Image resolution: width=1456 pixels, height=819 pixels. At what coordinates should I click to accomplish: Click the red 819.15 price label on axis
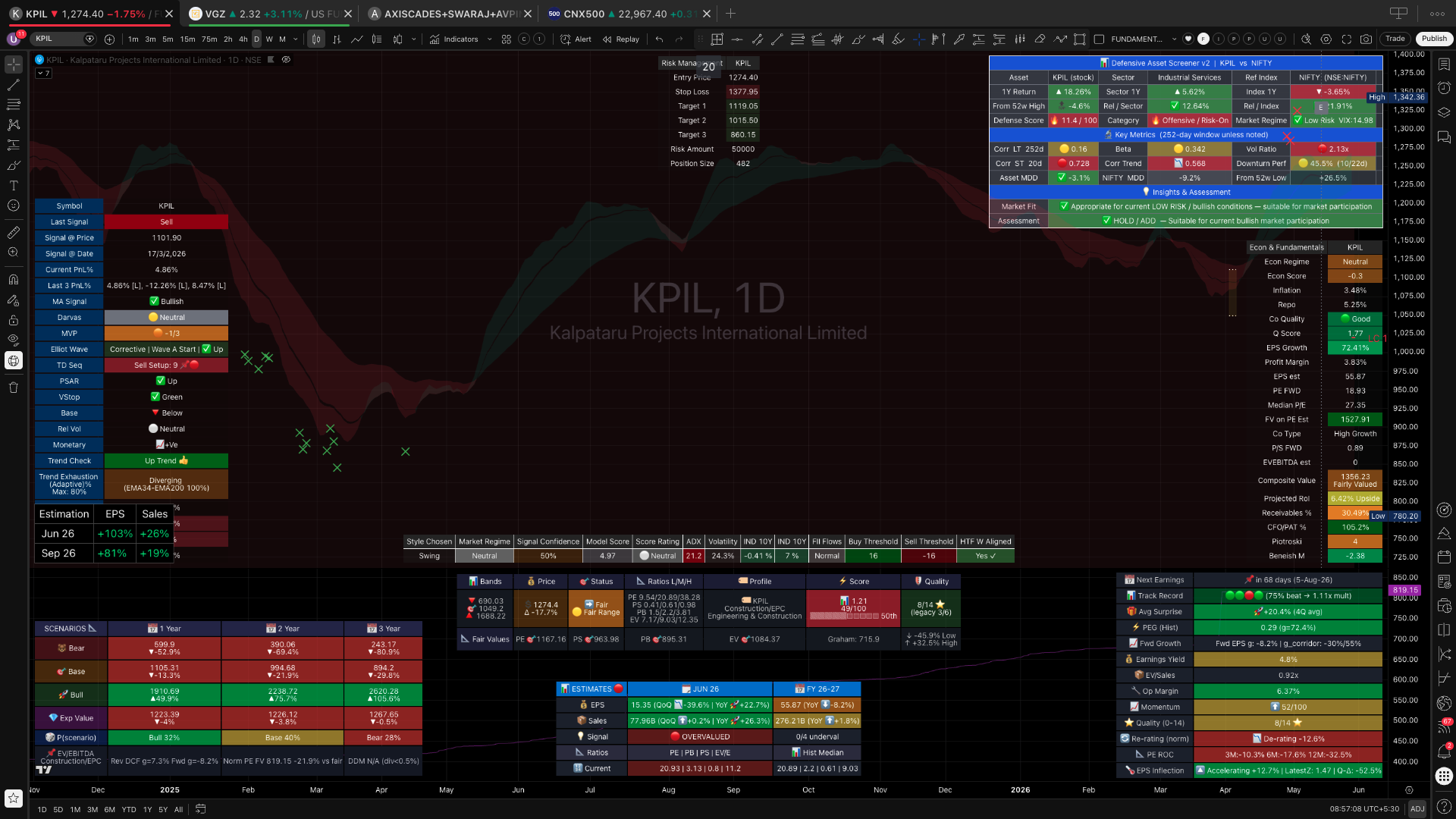(x=1405, y=590)
